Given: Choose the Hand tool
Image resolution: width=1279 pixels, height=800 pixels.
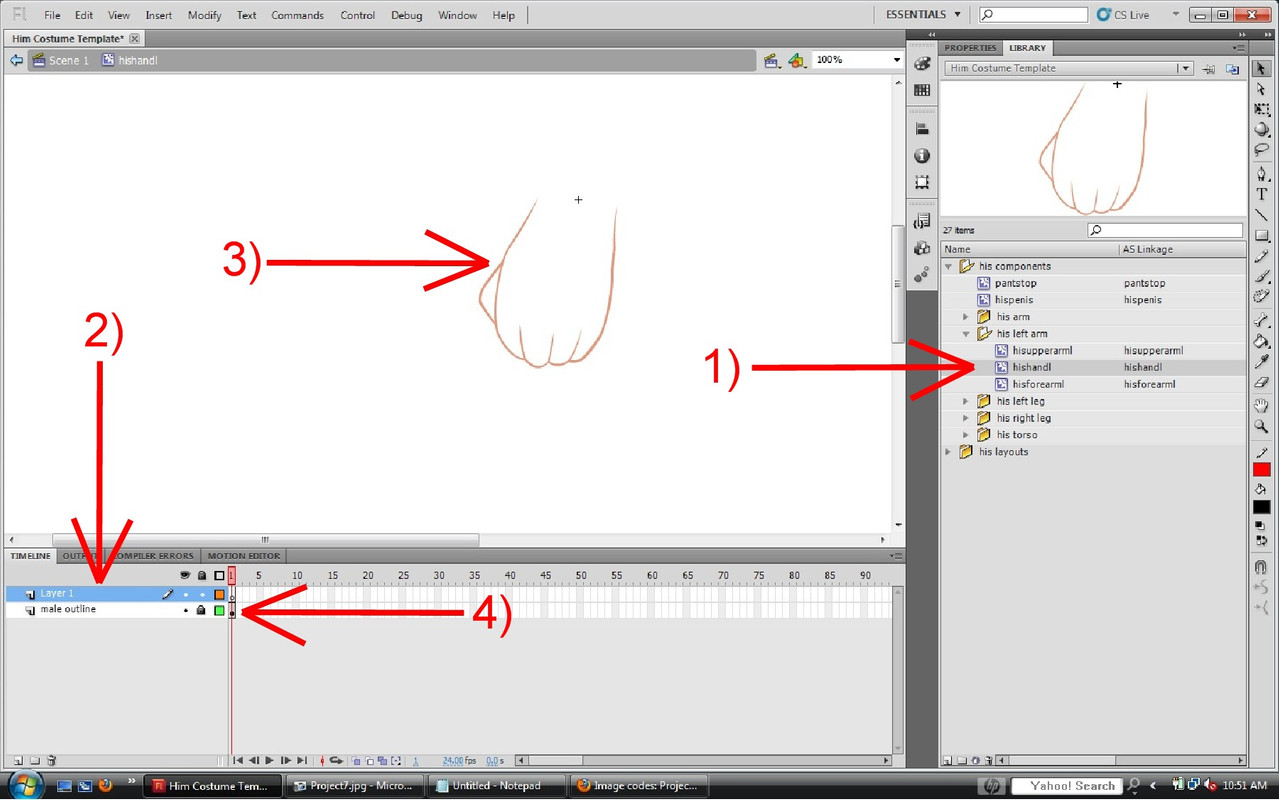Looking at the screenshot, I should (x=1261, y=405).
